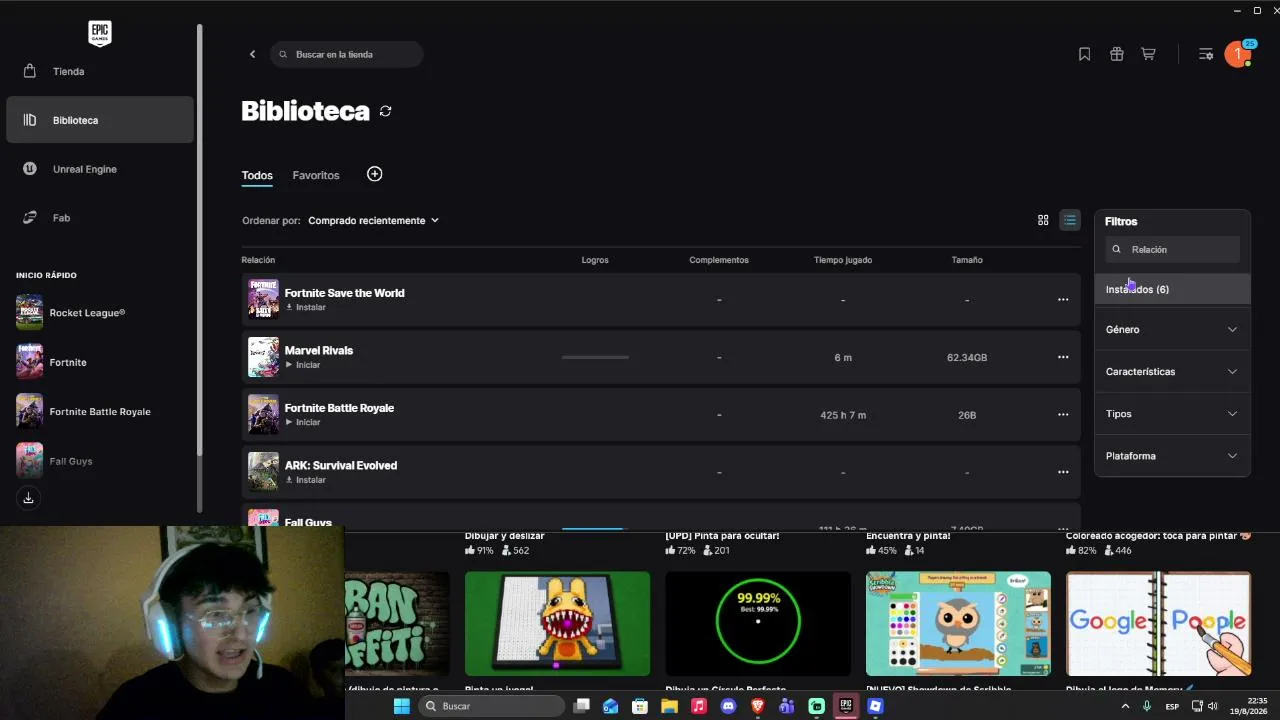The image size is (1280, 720).
Task: Open the Google Poople drawing thumbnail
Action: point(1158,624)
